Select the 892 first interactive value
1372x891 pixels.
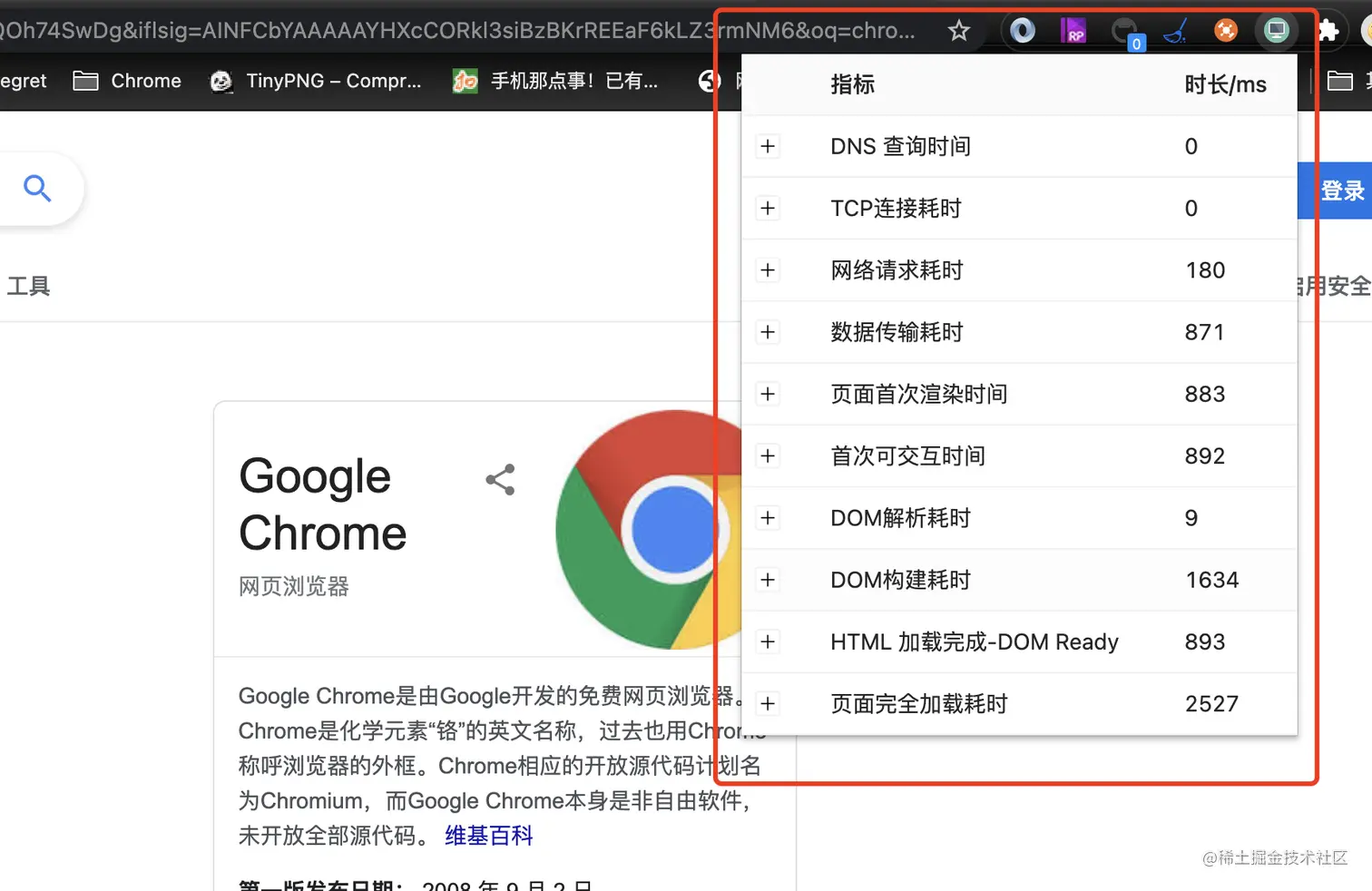(1204, 455)
